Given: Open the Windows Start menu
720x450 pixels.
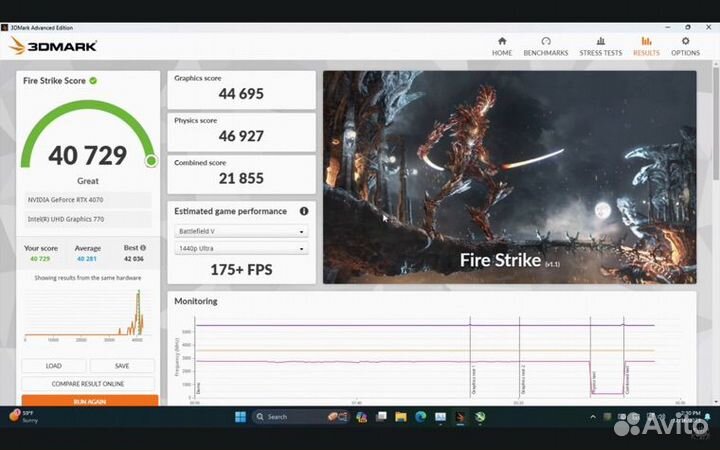Looking at the screenshot, I should [240, 417].
